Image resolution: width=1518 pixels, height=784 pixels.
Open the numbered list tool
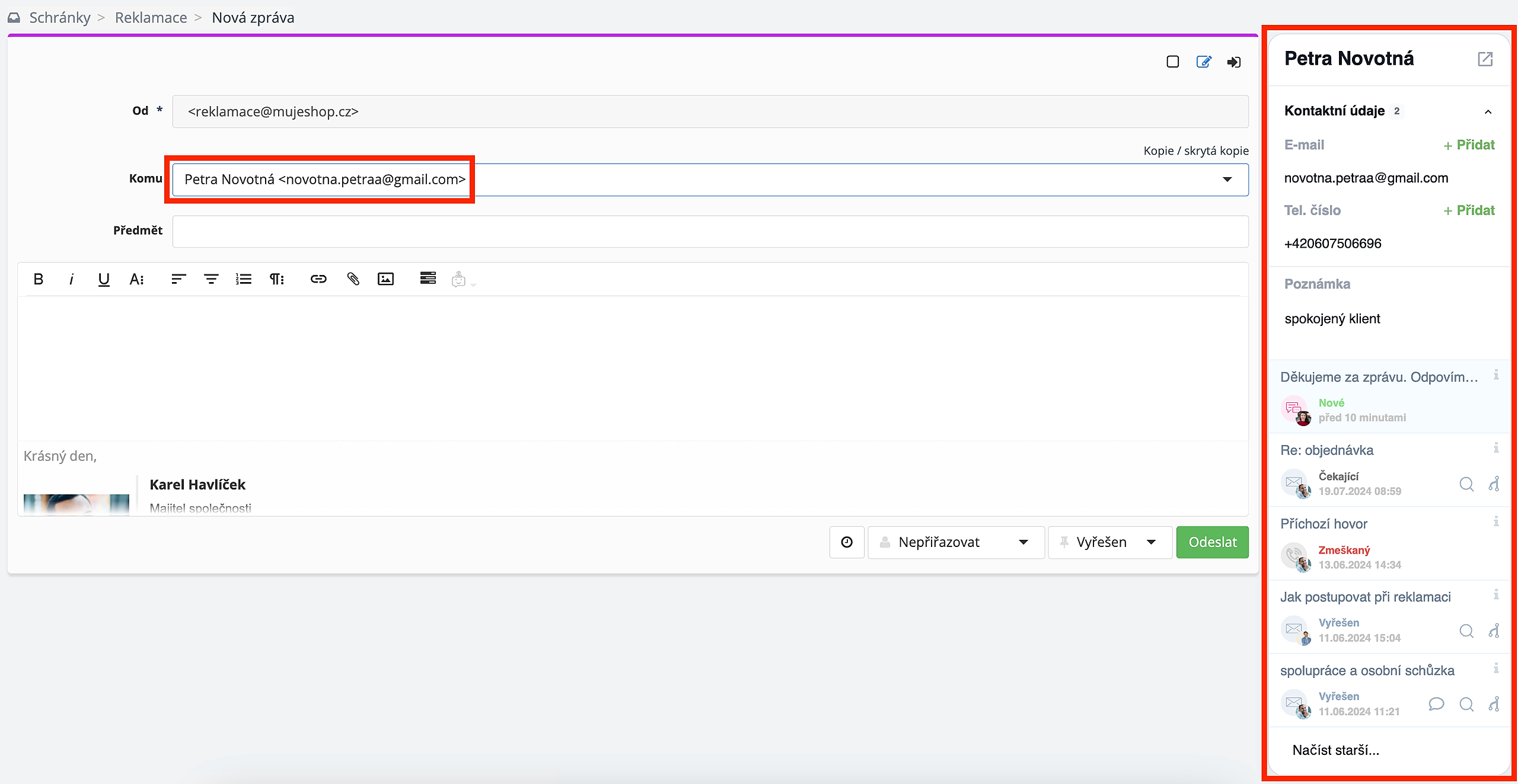[244, 279]
